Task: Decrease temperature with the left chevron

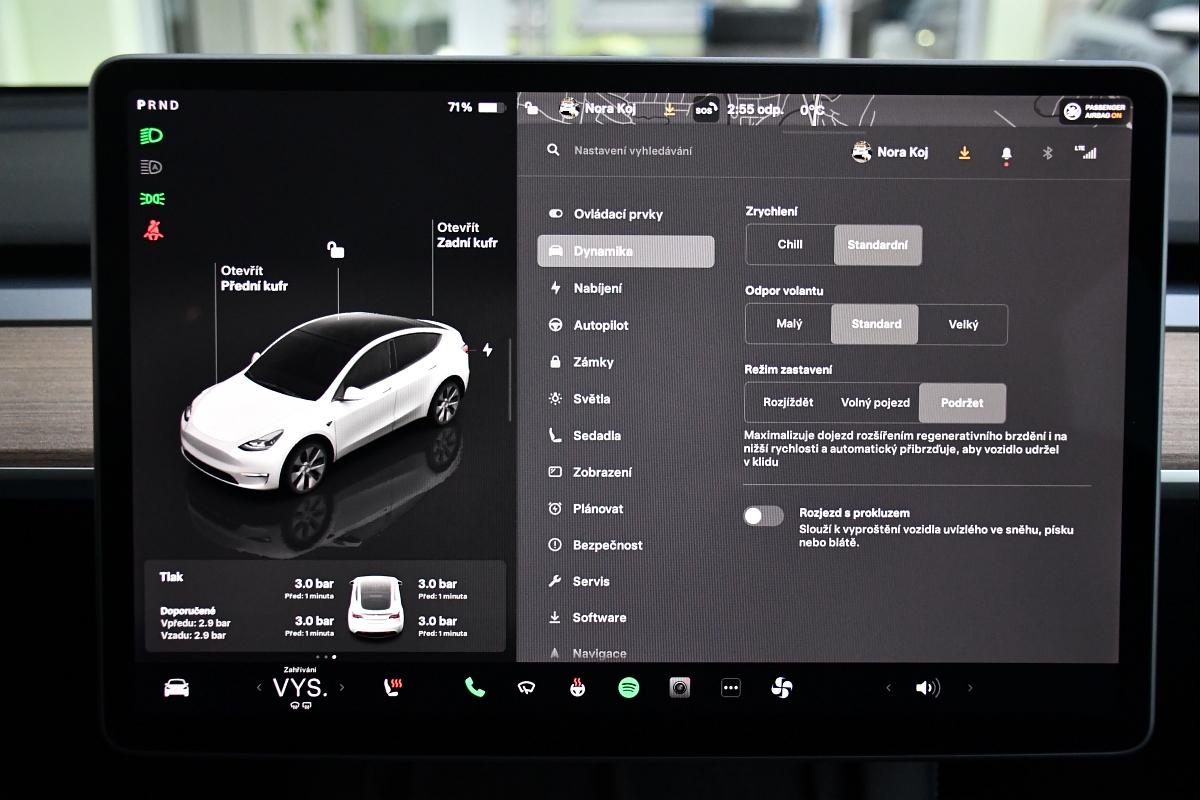Action: (x=259, y=687)
